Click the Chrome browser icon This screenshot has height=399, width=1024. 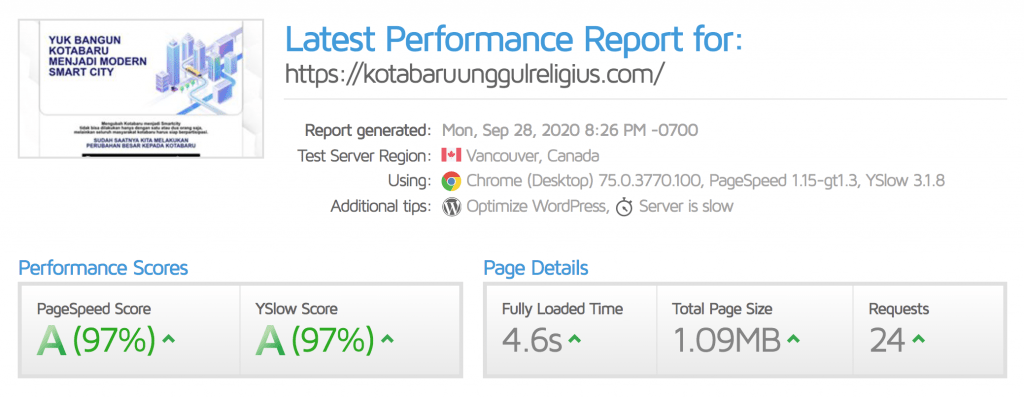click(451, 181)
